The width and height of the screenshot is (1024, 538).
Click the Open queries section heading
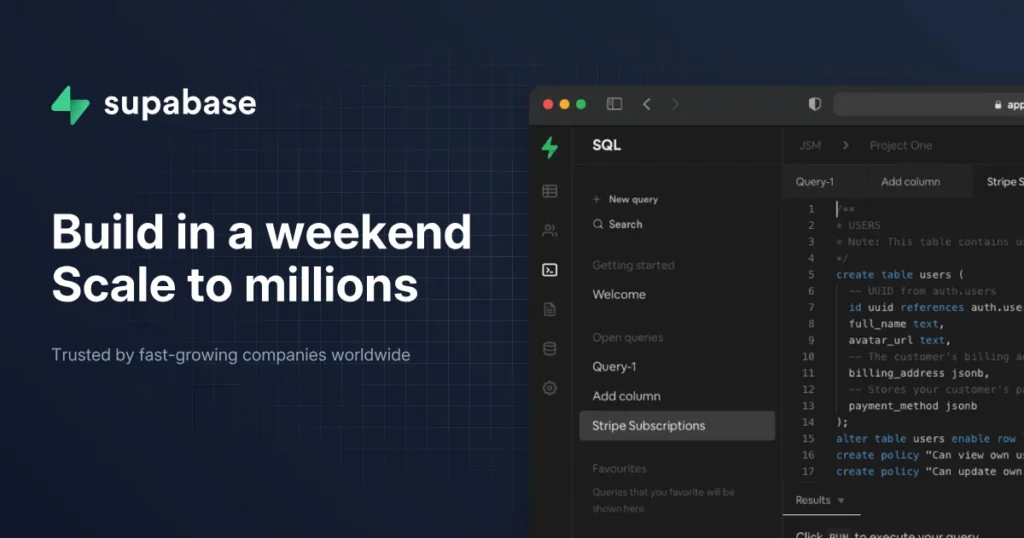pyautogui.click(x=628, y=338)
